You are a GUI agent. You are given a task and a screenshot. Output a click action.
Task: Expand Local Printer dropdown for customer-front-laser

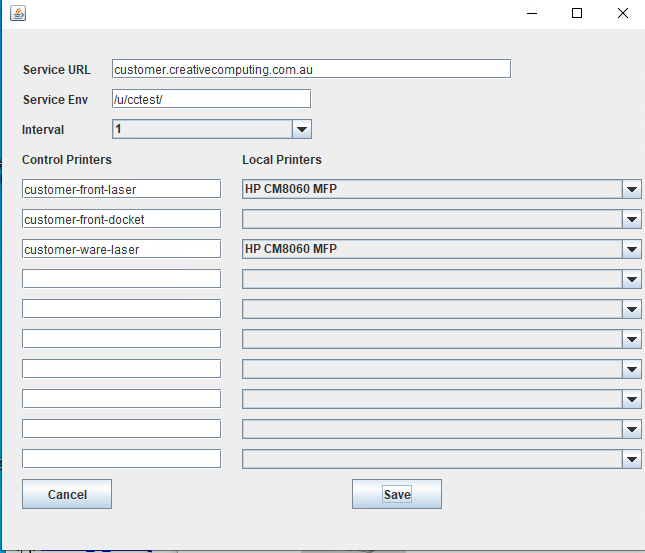click(x=631, y=189)
